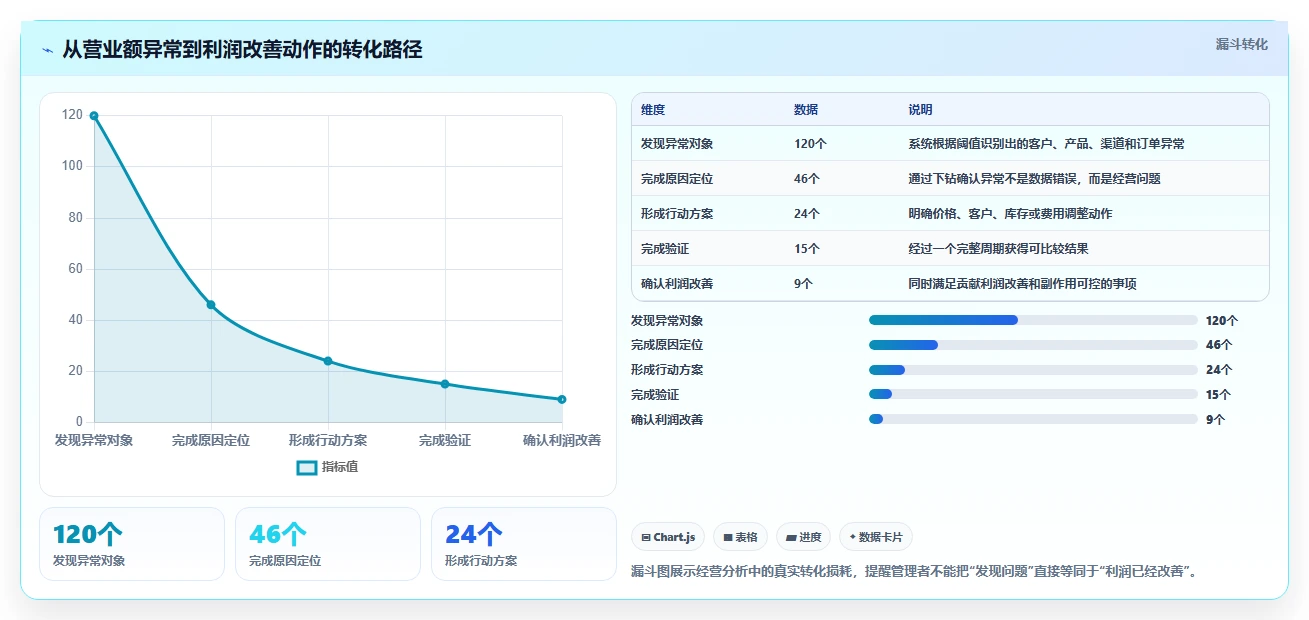
Task: Click progress label 发现异常对象
Action: click(667, 321)
